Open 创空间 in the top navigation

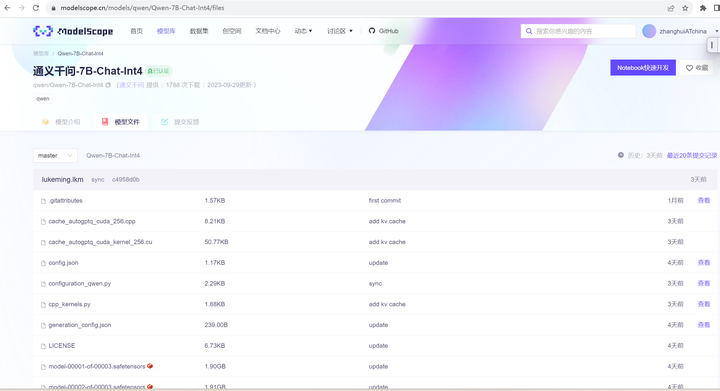point(232,31)
